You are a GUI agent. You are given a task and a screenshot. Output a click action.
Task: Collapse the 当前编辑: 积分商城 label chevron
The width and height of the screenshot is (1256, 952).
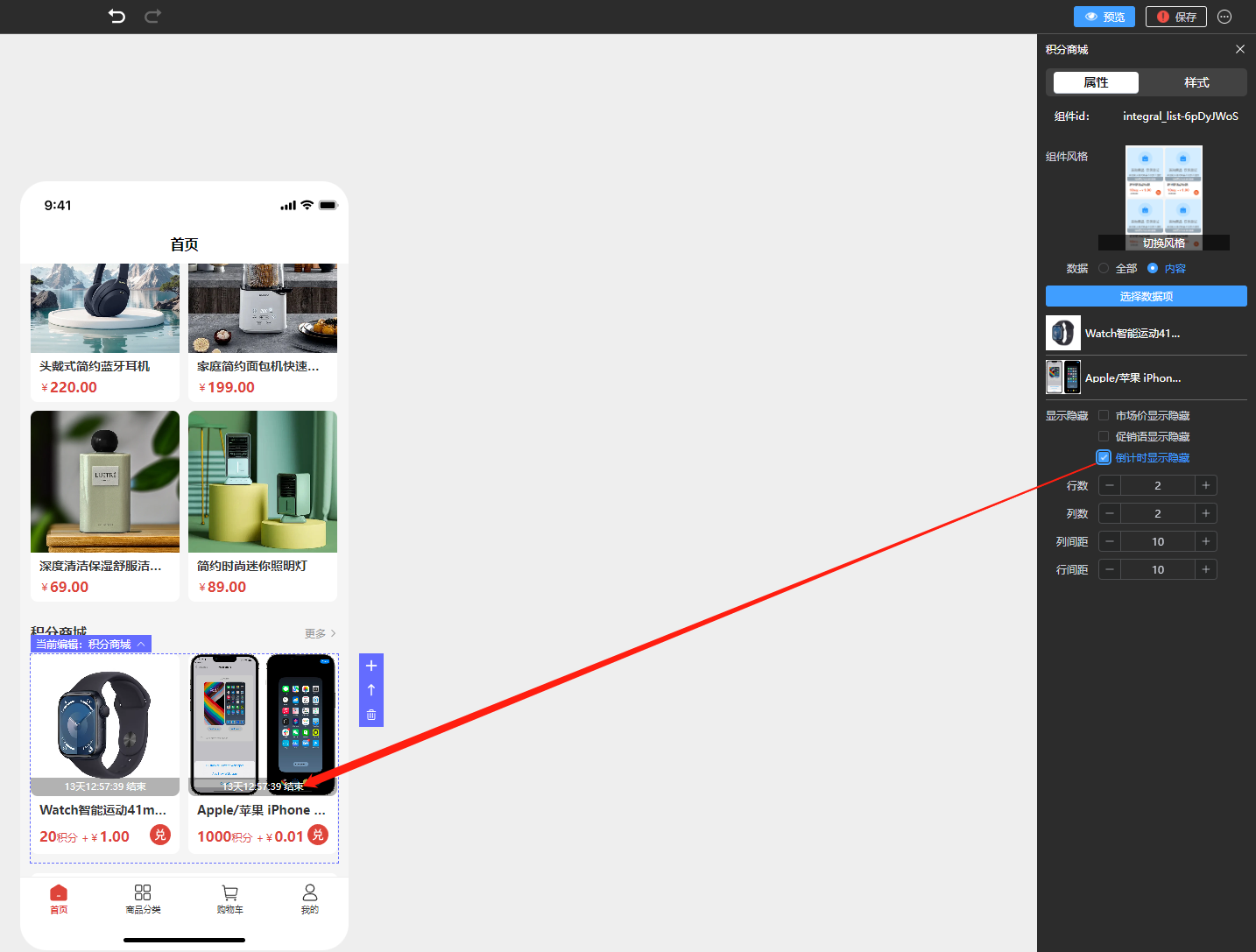click(141, 644)
